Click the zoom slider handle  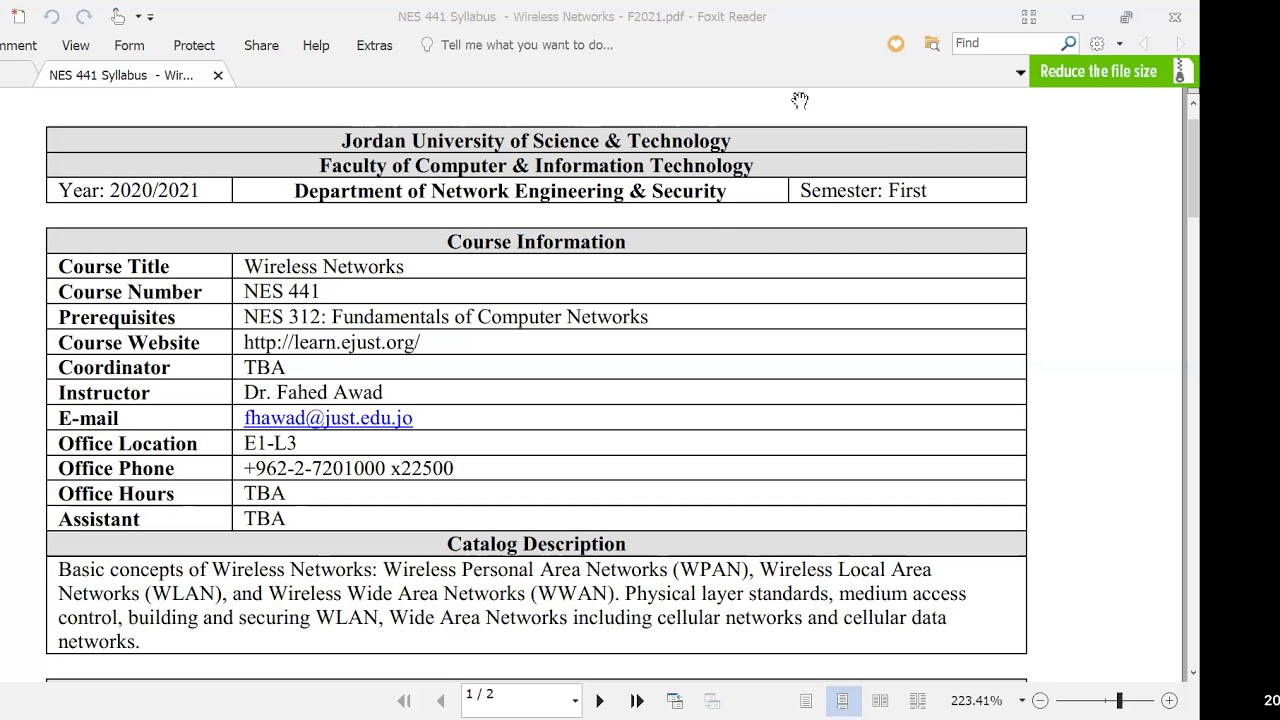(1120, 701)
